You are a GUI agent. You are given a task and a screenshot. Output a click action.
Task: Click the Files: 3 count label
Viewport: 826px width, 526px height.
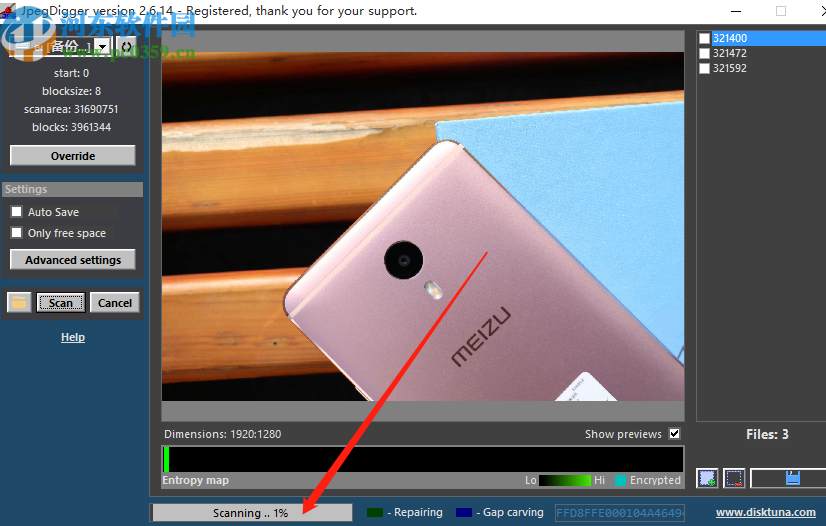click(x=767, y=434)
